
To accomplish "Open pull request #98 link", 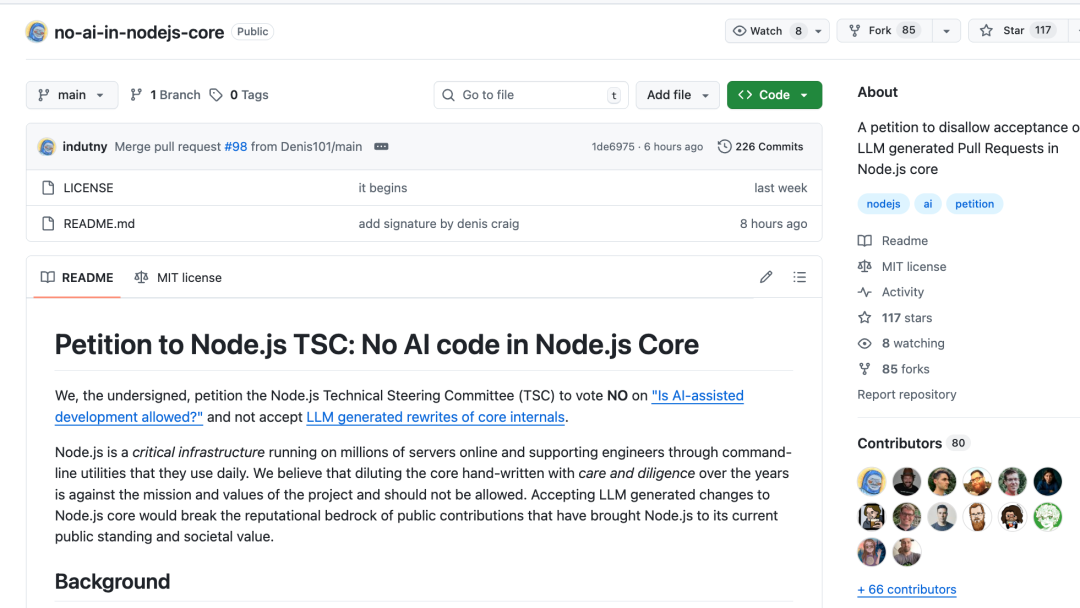I will pos(234,146).
